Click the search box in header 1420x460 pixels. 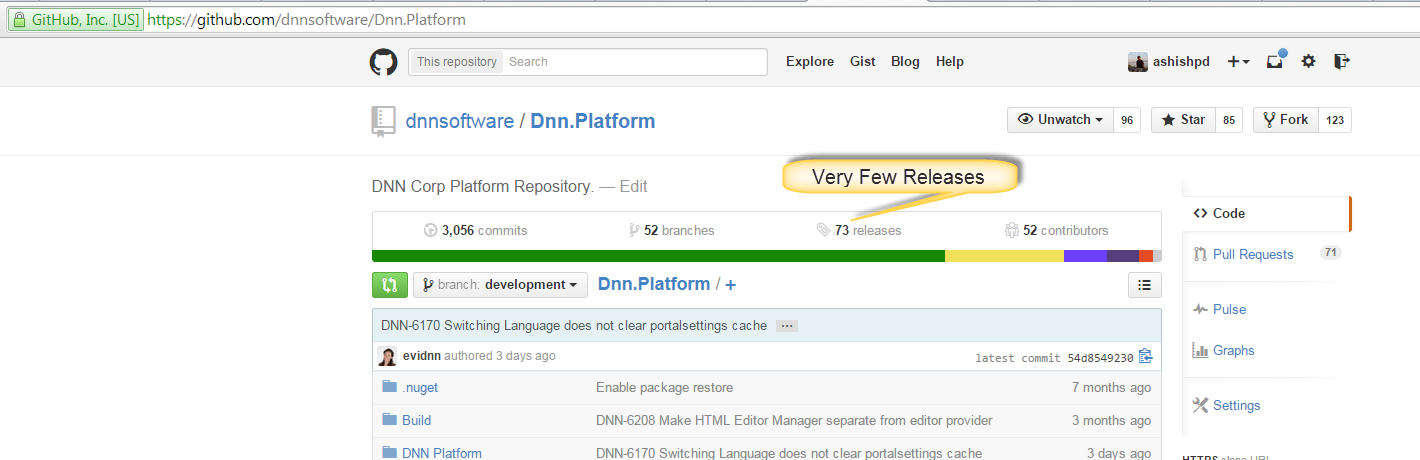pyautogui.click(x=635, y=62)
